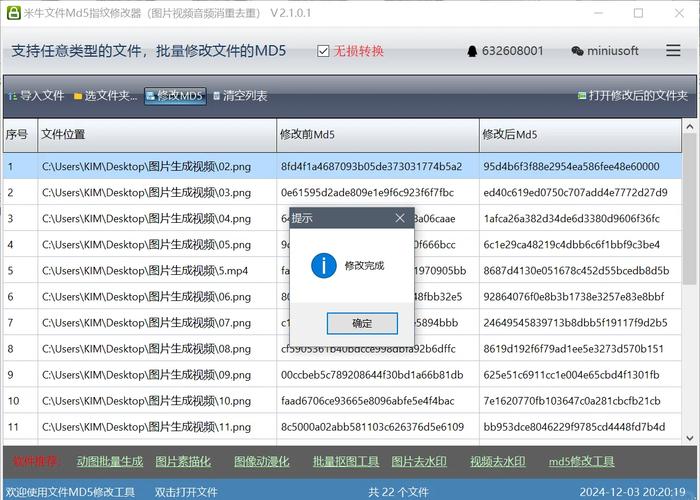Open 批量抠图工具 link

[x=346, y=461]
